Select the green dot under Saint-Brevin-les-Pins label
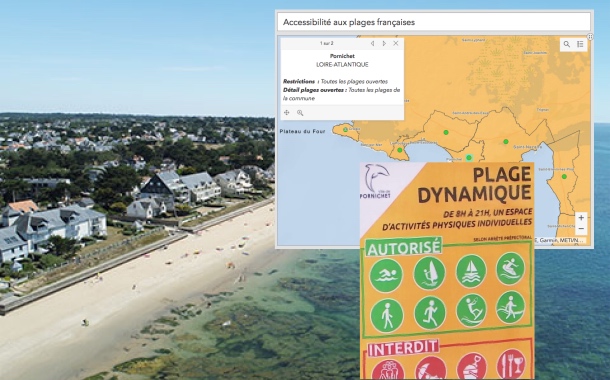610x380 pixels. [564, 177]
